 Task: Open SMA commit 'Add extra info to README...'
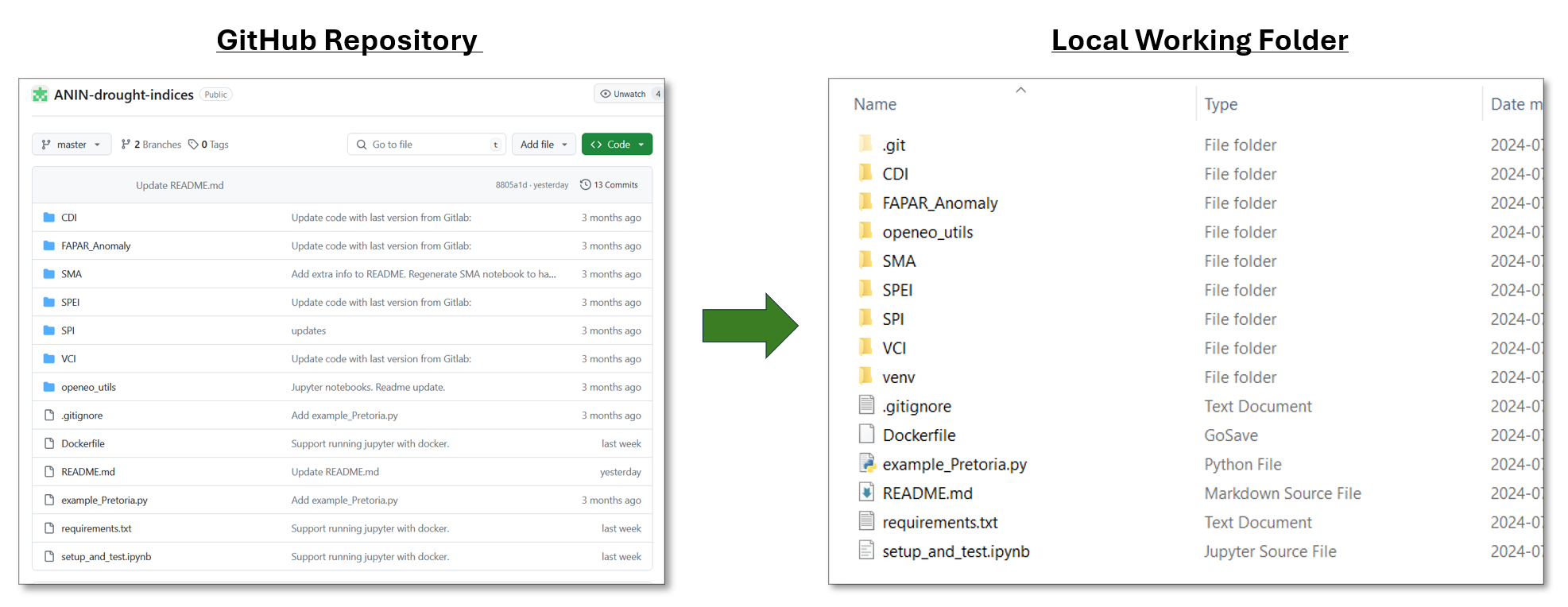tap(424, 273)
